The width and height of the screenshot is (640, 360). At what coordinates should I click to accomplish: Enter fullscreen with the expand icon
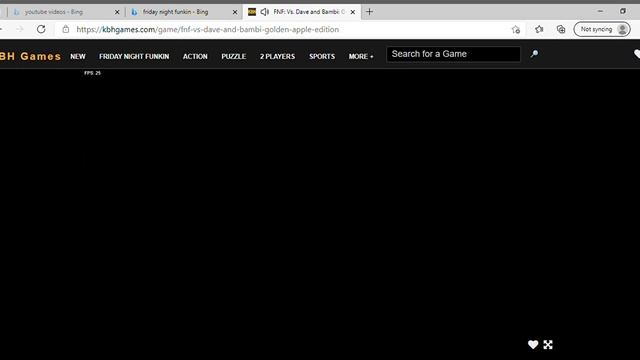pos(548,344)
